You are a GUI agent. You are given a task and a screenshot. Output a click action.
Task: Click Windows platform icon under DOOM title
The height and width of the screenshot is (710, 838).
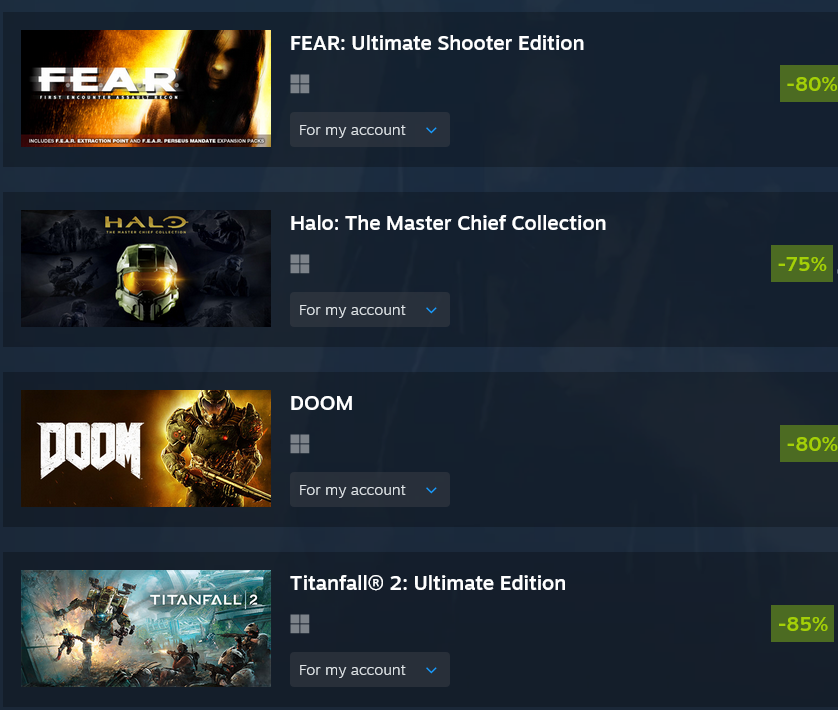300,444
